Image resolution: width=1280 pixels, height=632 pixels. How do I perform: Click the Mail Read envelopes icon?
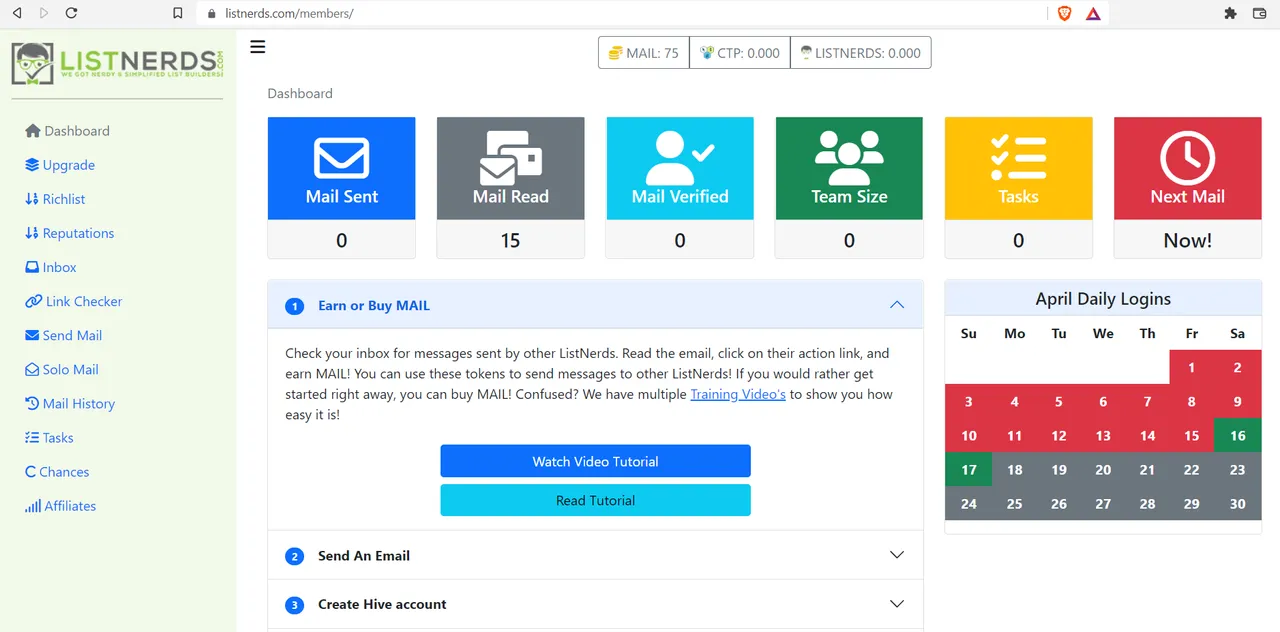click(x=511, y=158)
